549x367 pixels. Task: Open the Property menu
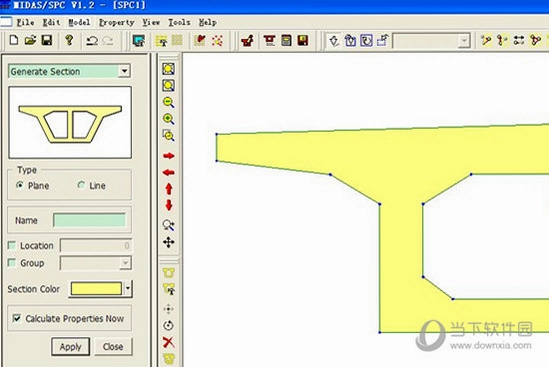tap(117, 22)
